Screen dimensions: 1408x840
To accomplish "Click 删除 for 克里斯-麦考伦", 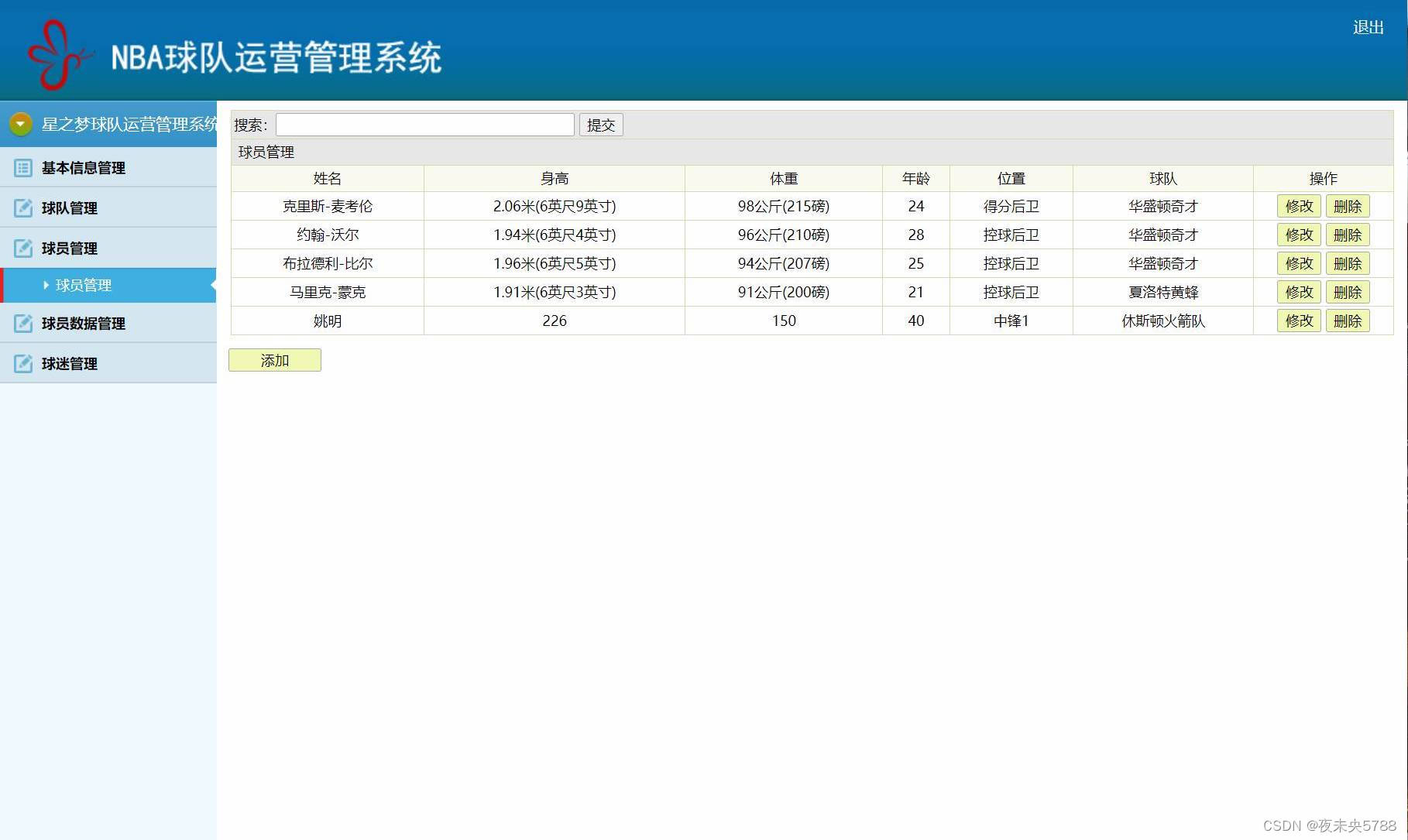I will (x=1348, y=206).
